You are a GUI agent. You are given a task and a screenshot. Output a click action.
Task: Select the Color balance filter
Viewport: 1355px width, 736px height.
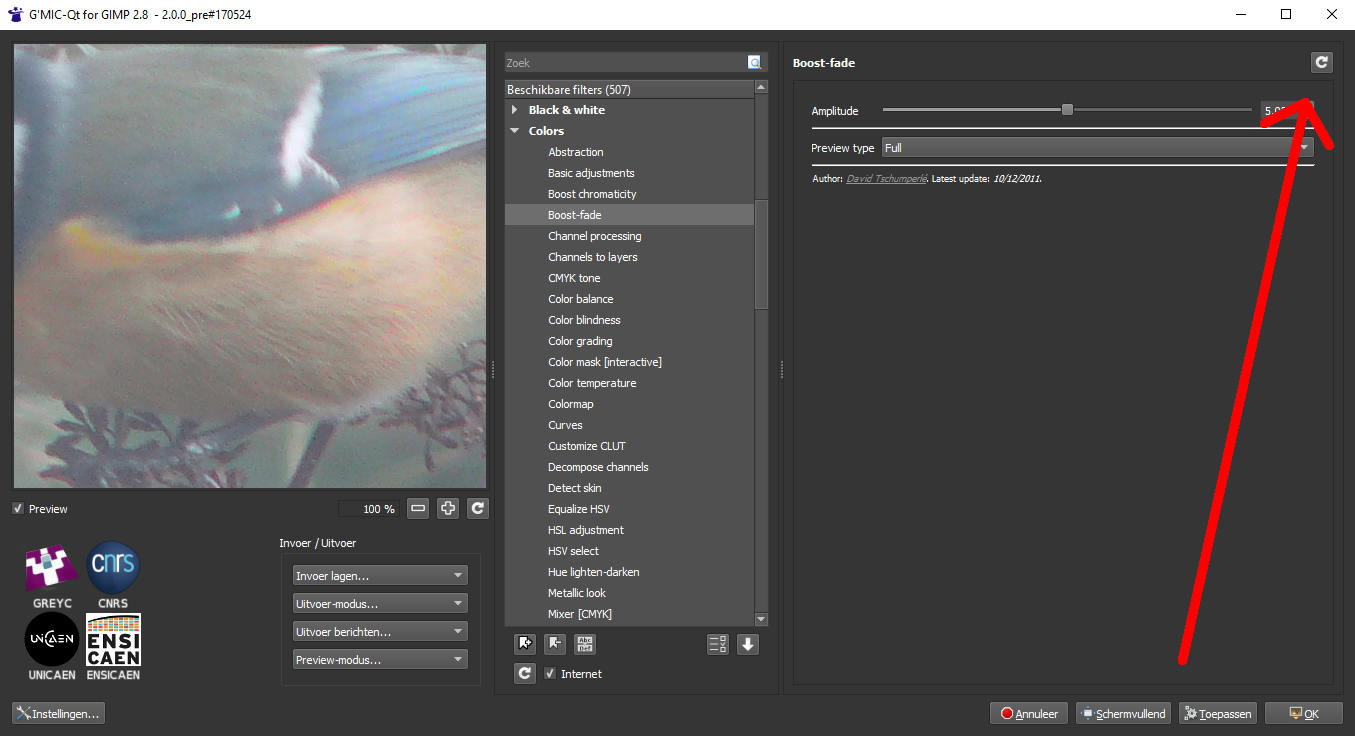580,299
